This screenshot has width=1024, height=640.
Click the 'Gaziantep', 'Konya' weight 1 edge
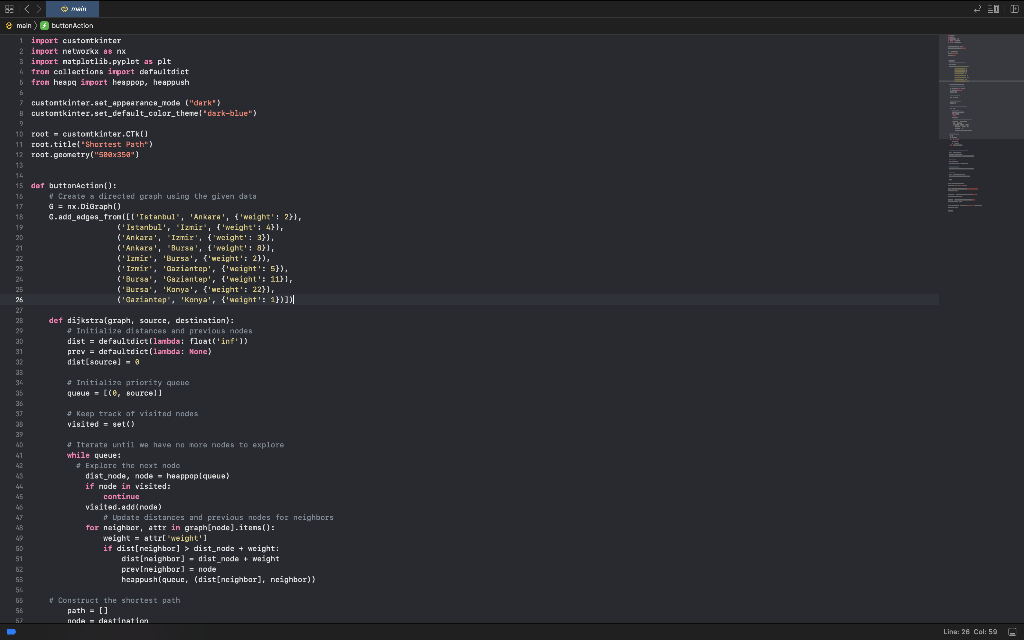pyautogui.click(x=205, y=300)
